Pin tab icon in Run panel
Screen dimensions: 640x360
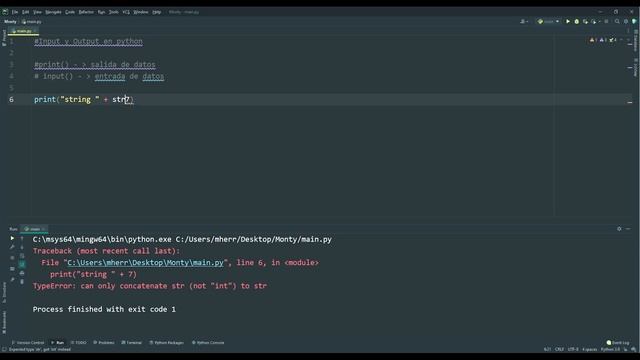click(x=12, y=280)
